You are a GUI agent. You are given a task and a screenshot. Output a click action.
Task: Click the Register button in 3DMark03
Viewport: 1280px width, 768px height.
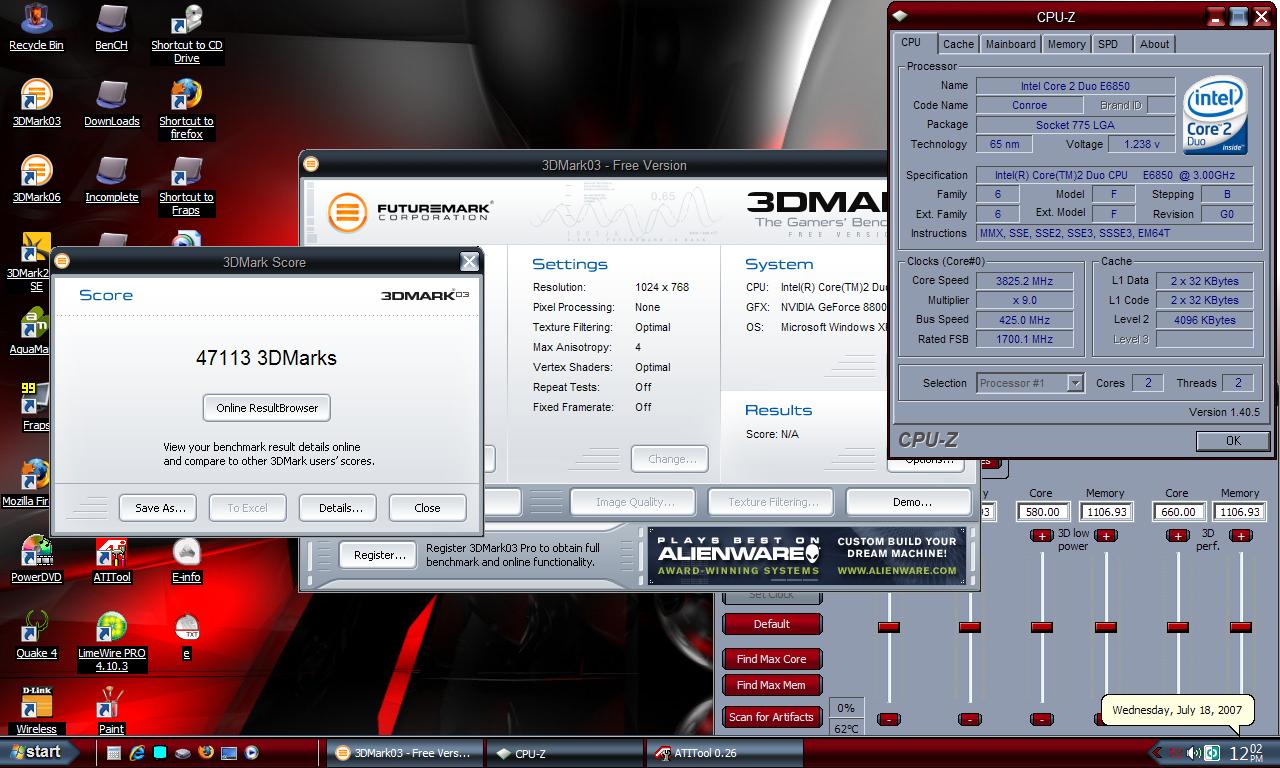379,555
